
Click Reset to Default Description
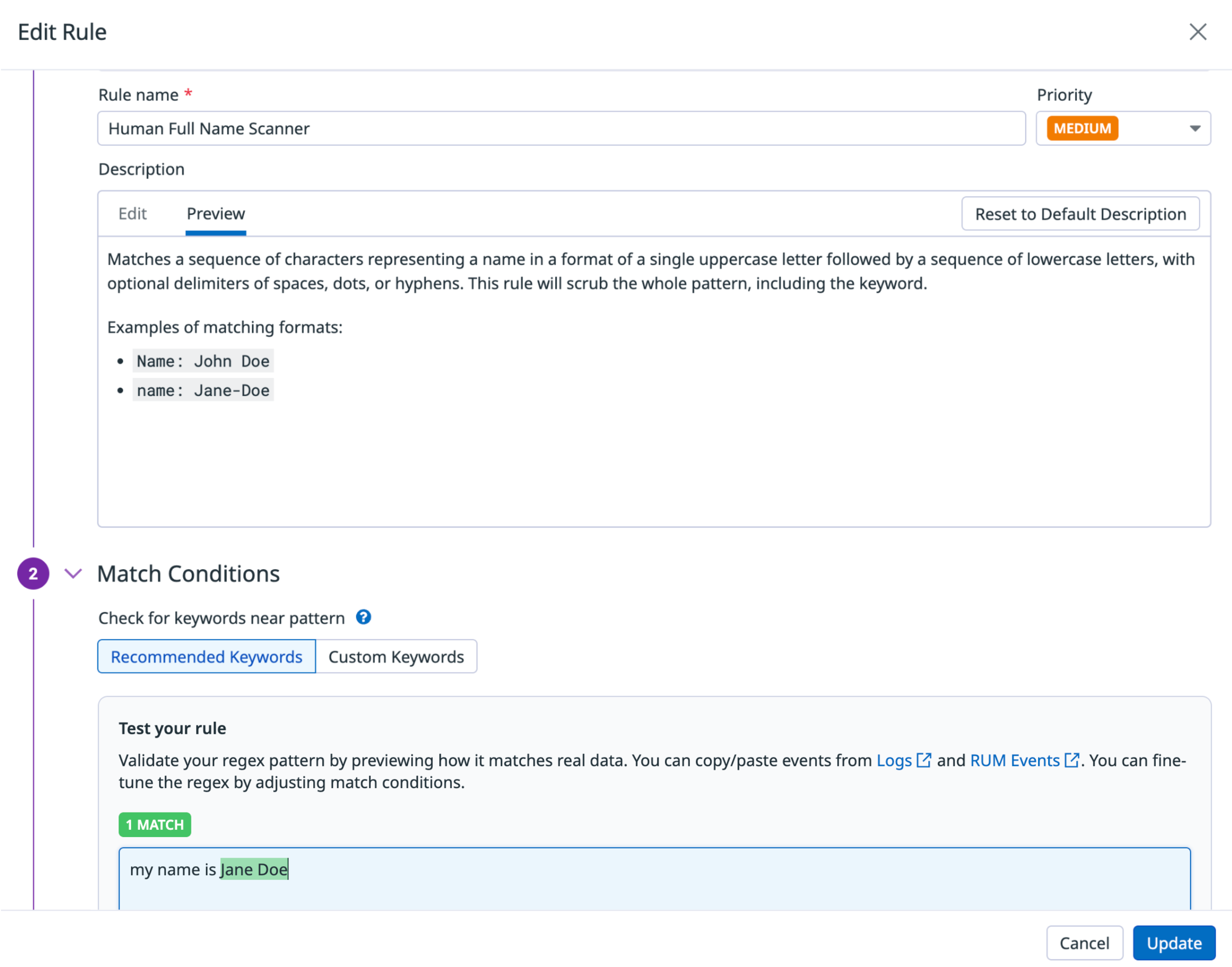tap(1080, 214)
